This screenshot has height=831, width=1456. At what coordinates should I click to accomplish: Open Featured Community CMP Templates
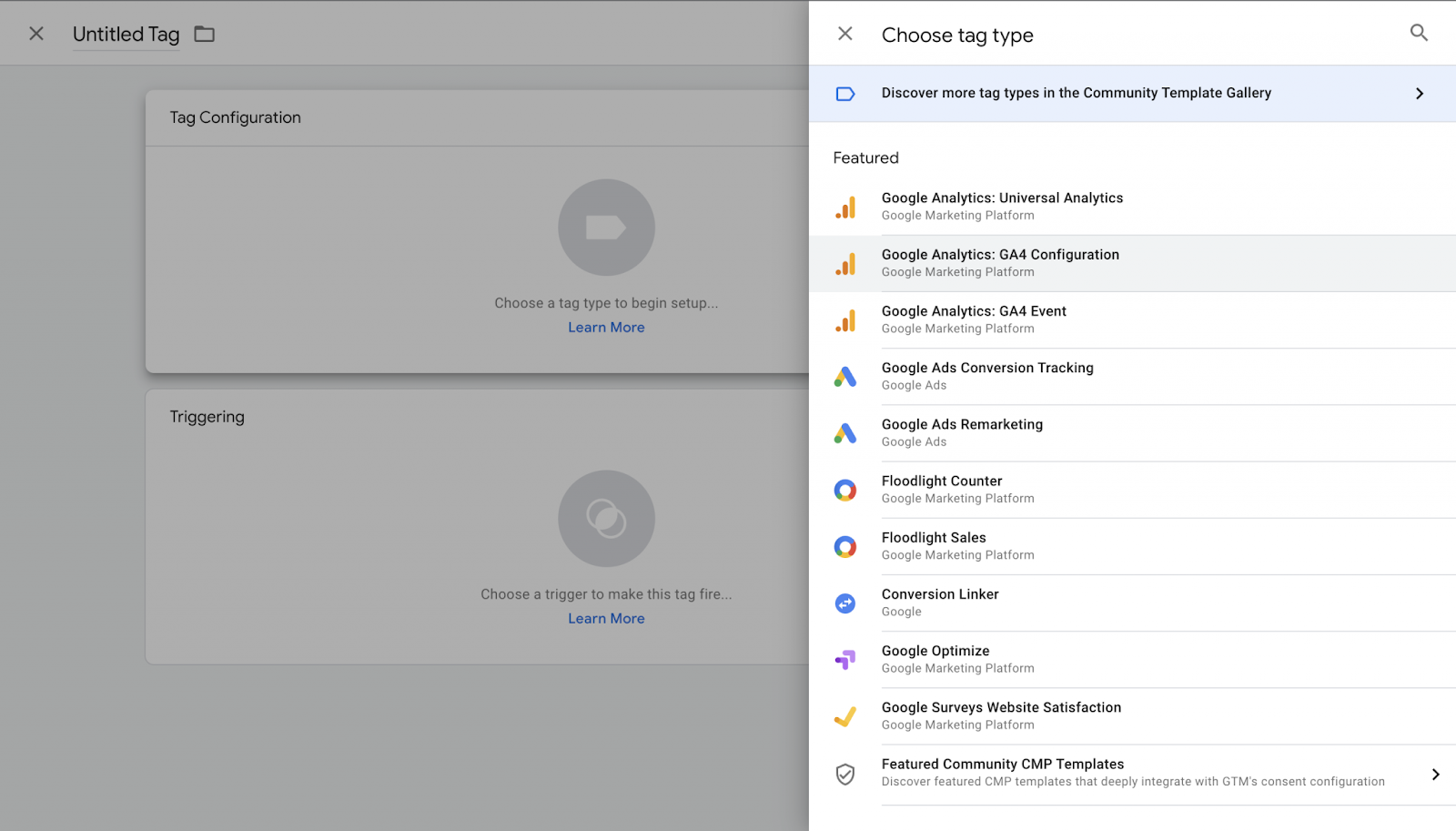[1132, 775]
